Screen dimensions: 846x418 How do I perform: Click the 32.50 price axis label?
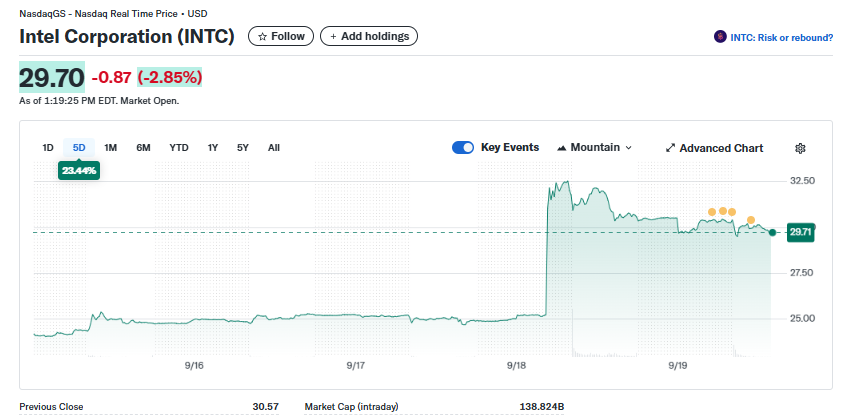pyautogui.click(x=801, y=181)
